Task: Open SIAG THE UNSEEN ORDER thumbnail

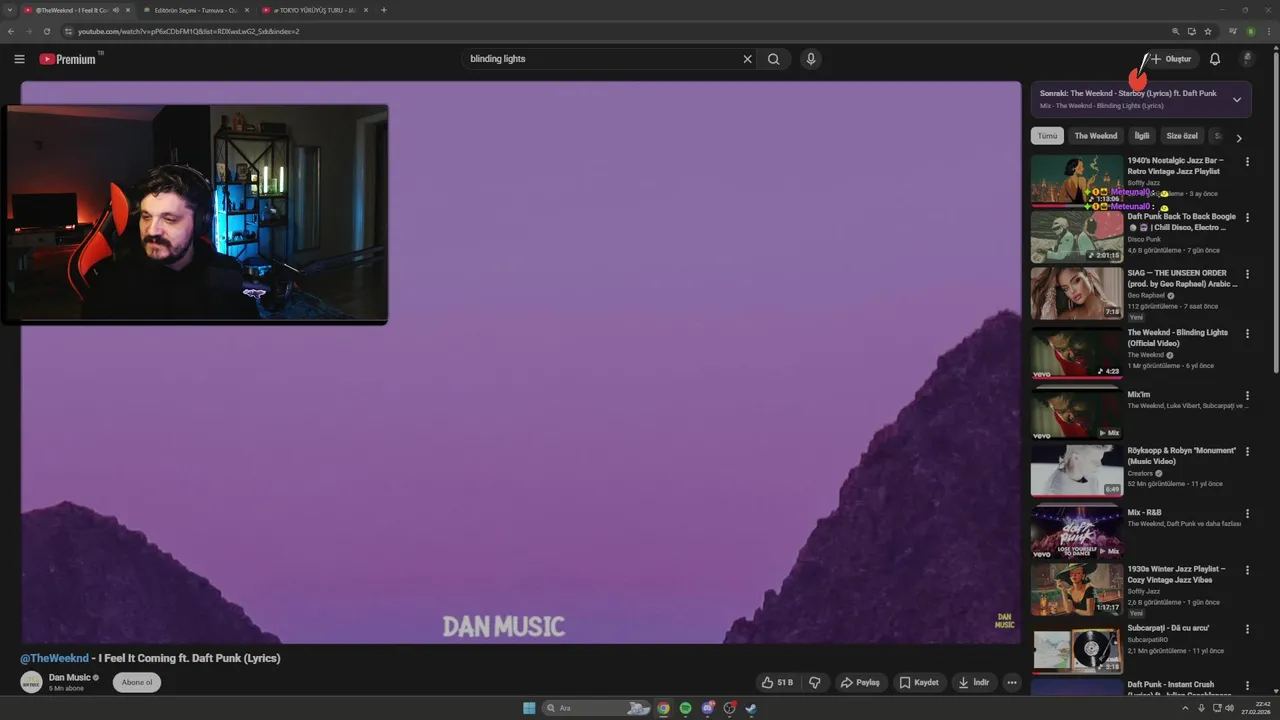Action: coord(1077,293)
